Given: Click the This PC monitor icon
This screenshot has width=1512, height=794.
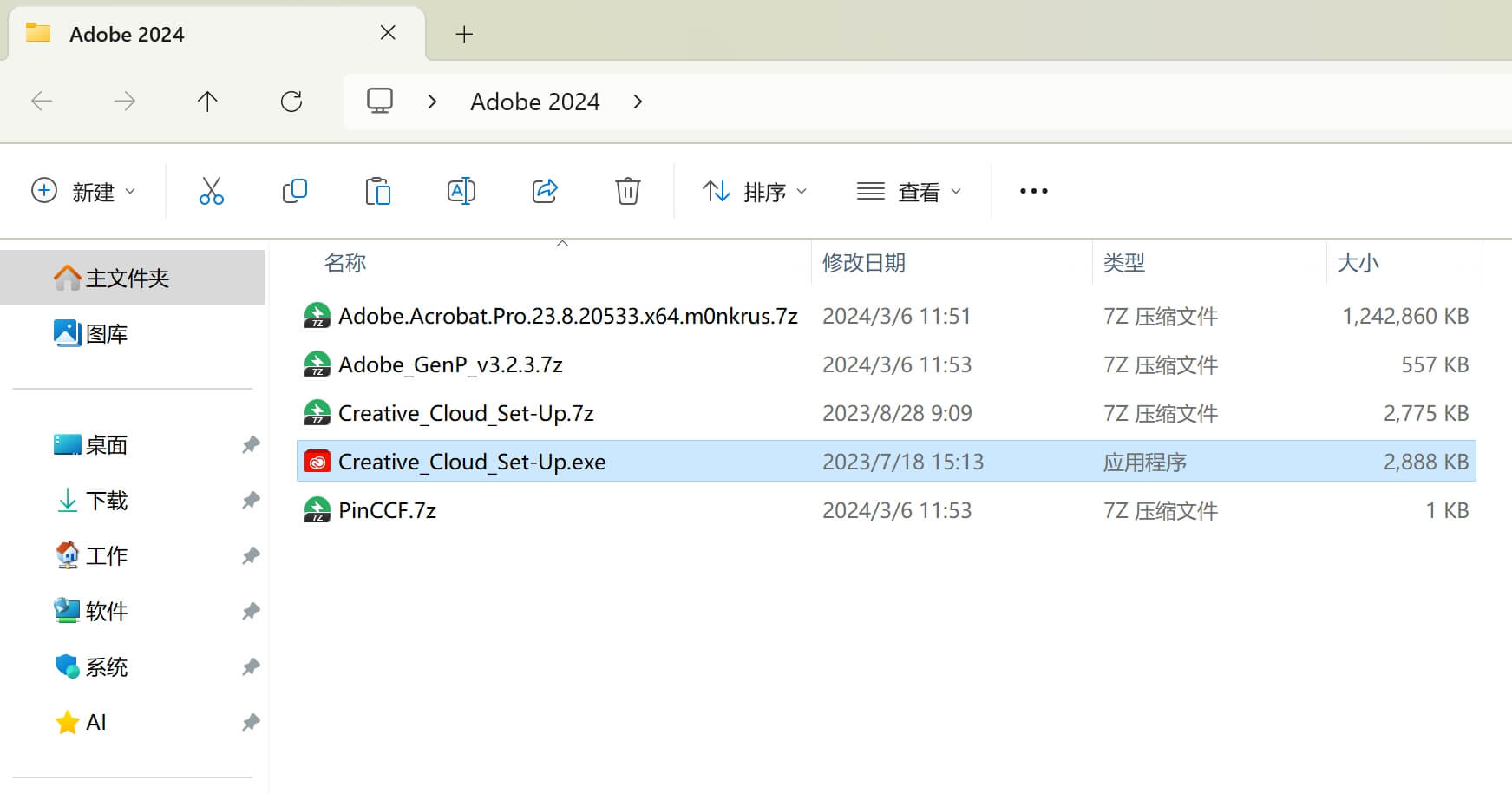Looking at the screenshot, I should 380,101.
